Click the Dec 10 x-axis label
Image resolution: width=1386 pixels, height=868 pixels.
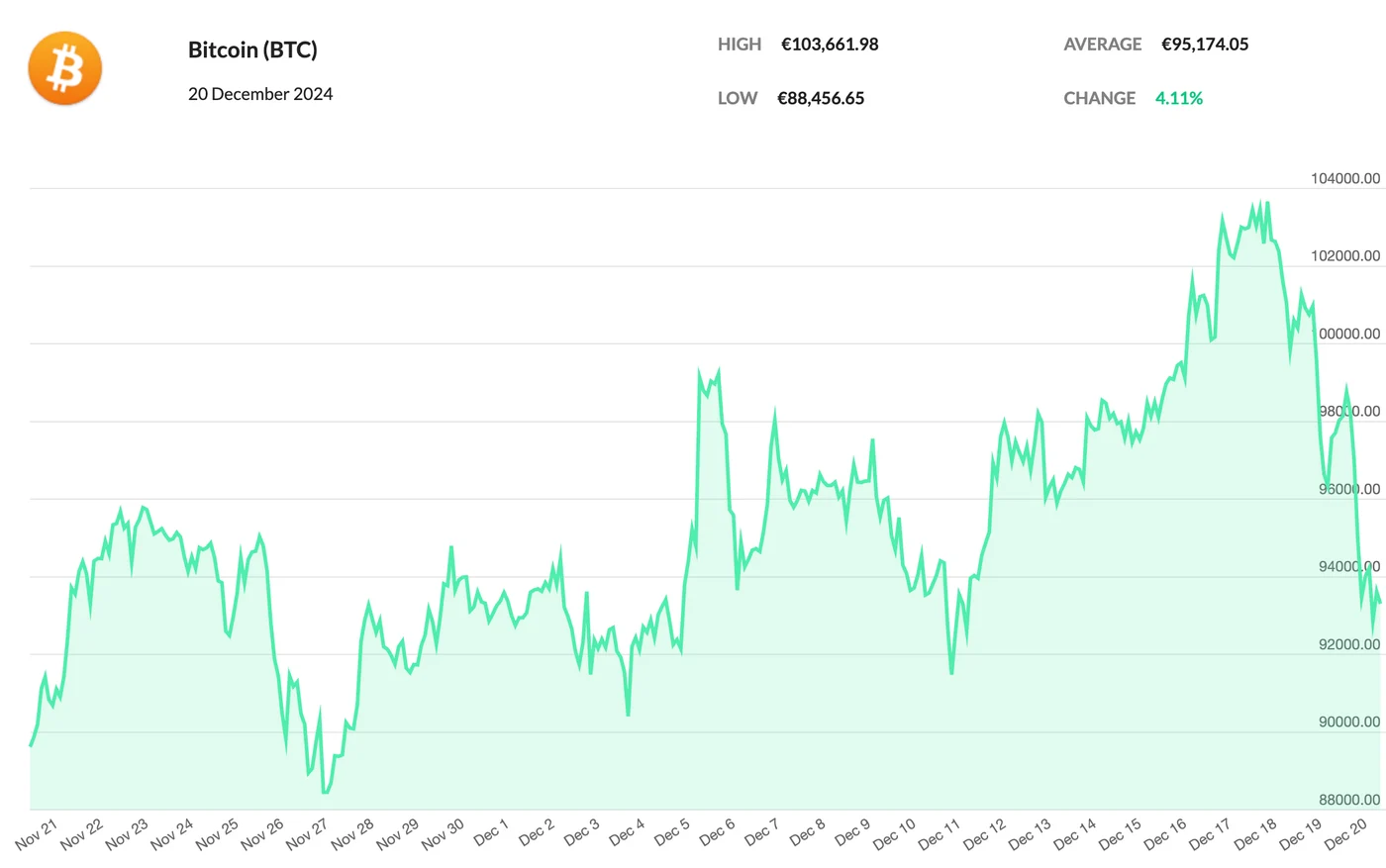pos(895,834)
